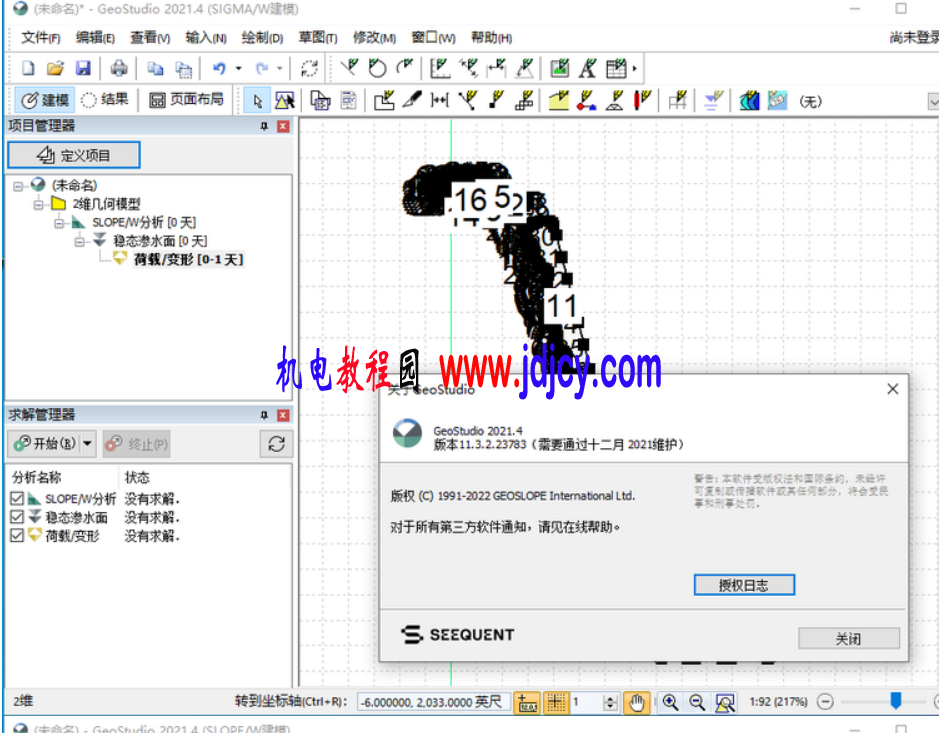Click the grid spacing value field showing 1

coord(587,702)
